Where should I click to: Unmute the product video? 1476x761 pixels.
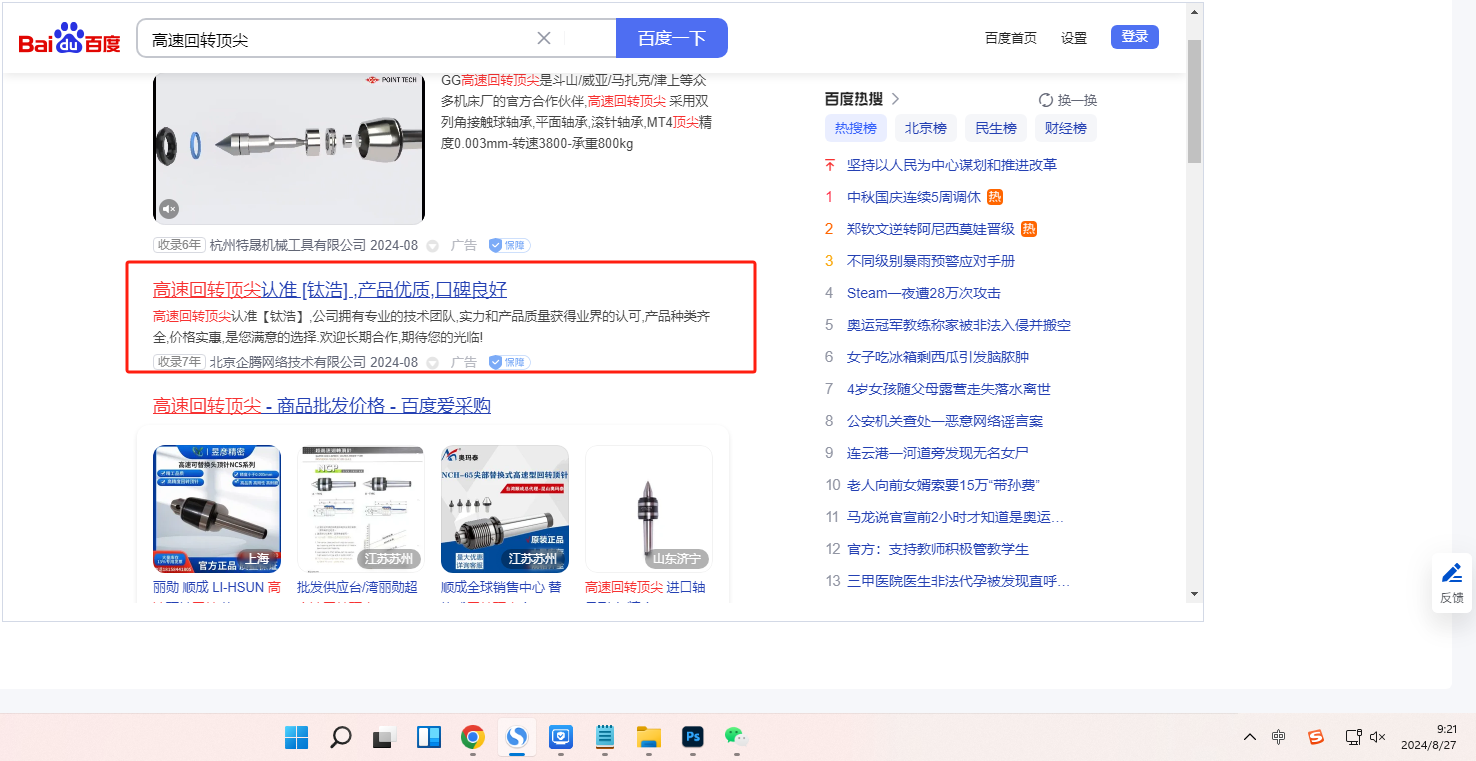coord(169,209)
